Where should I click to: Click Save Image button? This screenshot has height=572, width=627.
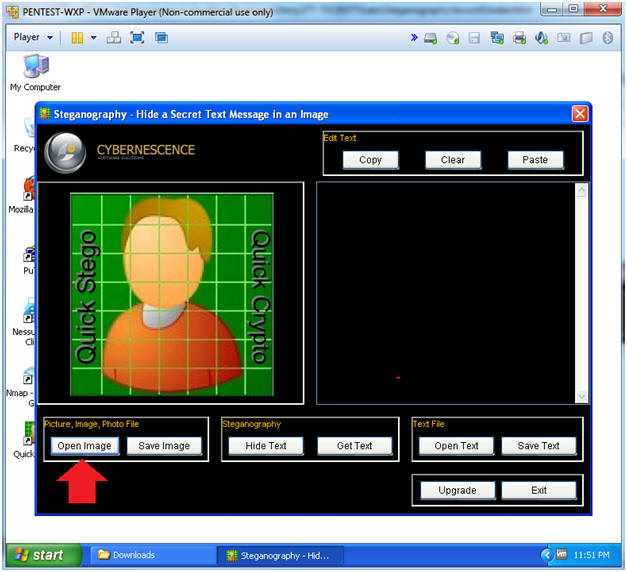click(x=164, y=446)
